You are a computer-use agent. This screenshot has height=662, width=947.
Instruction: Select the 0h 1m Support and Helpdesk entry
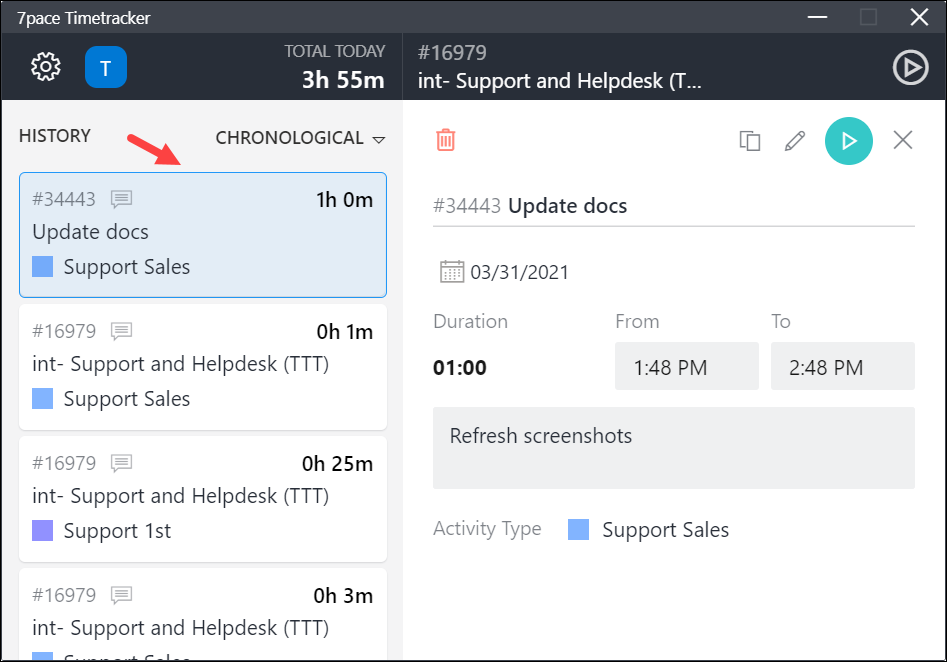click(203, 367)
